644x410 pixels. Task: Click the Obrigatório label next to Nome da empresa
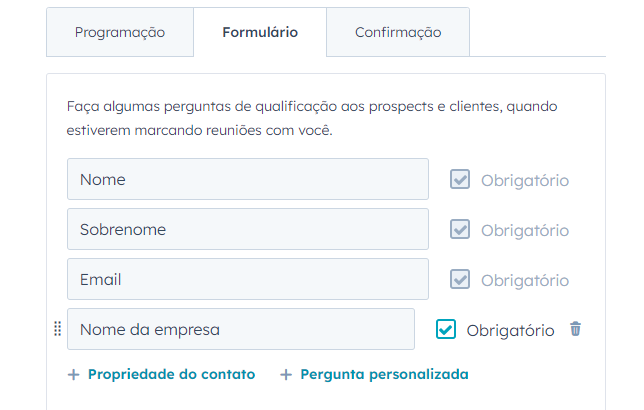510,330
